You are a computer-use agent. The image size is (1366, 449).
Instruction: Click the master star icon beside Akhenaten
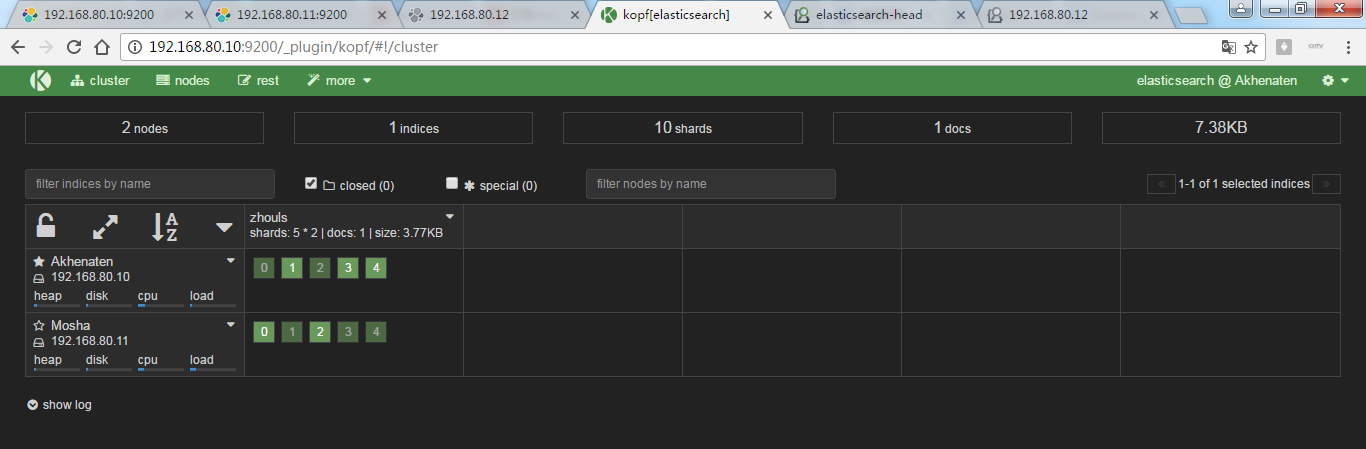[x=40, y=261]
